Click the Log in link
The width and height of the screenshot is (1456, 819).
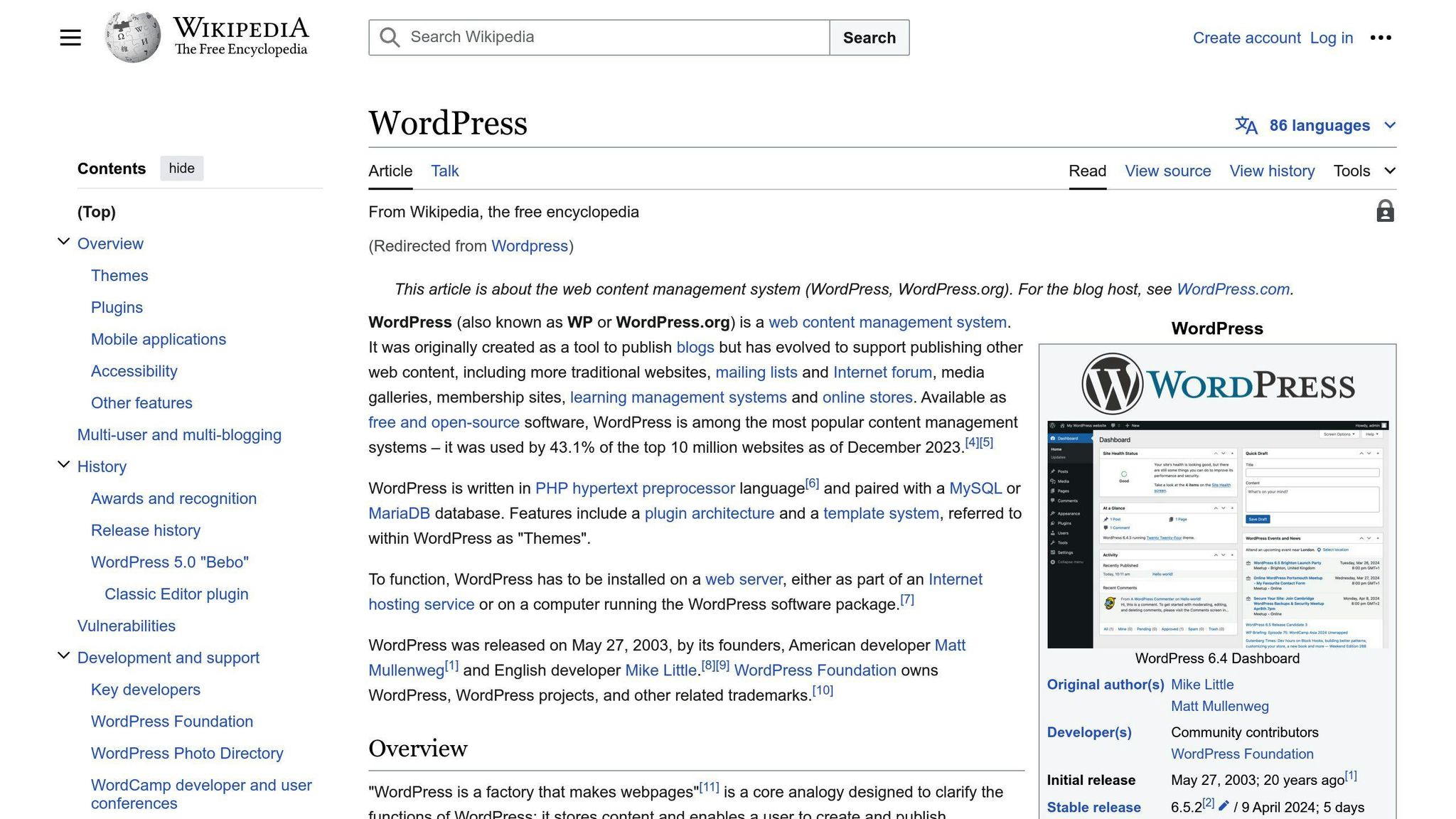[1331, 38]
